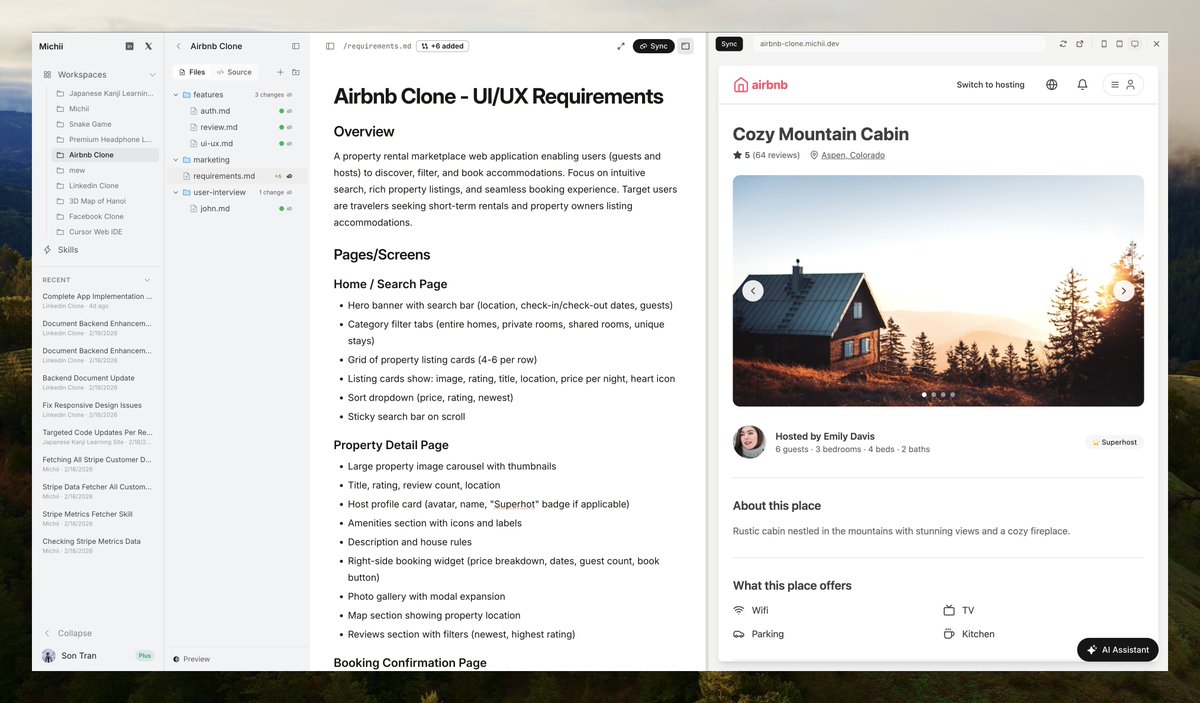
Task: Collapse the Workspaces list chevron
Action: [x=153, y=74]
